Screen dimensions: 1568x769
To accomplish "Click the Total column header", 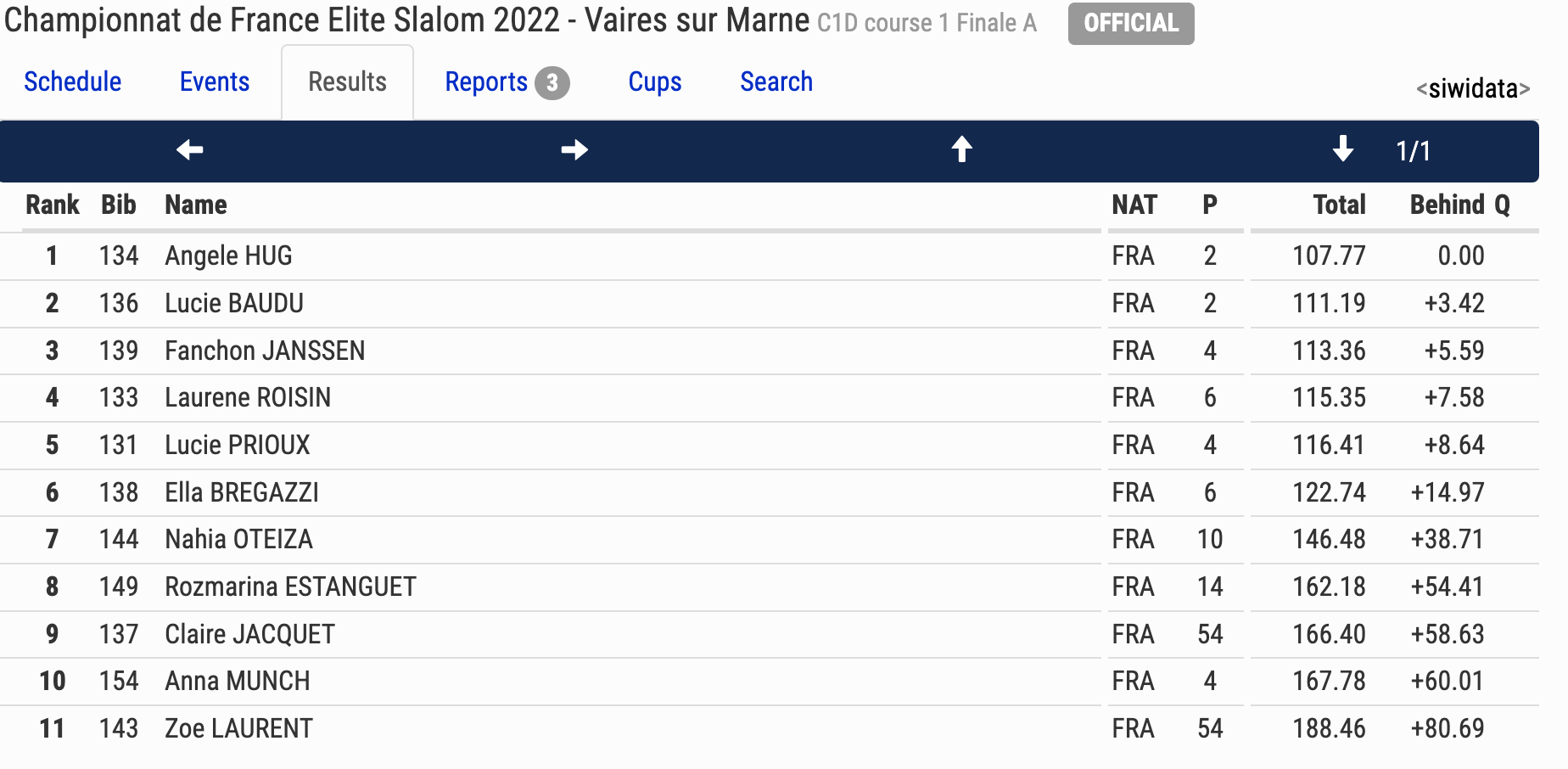I will click(x=1339, y=205).
